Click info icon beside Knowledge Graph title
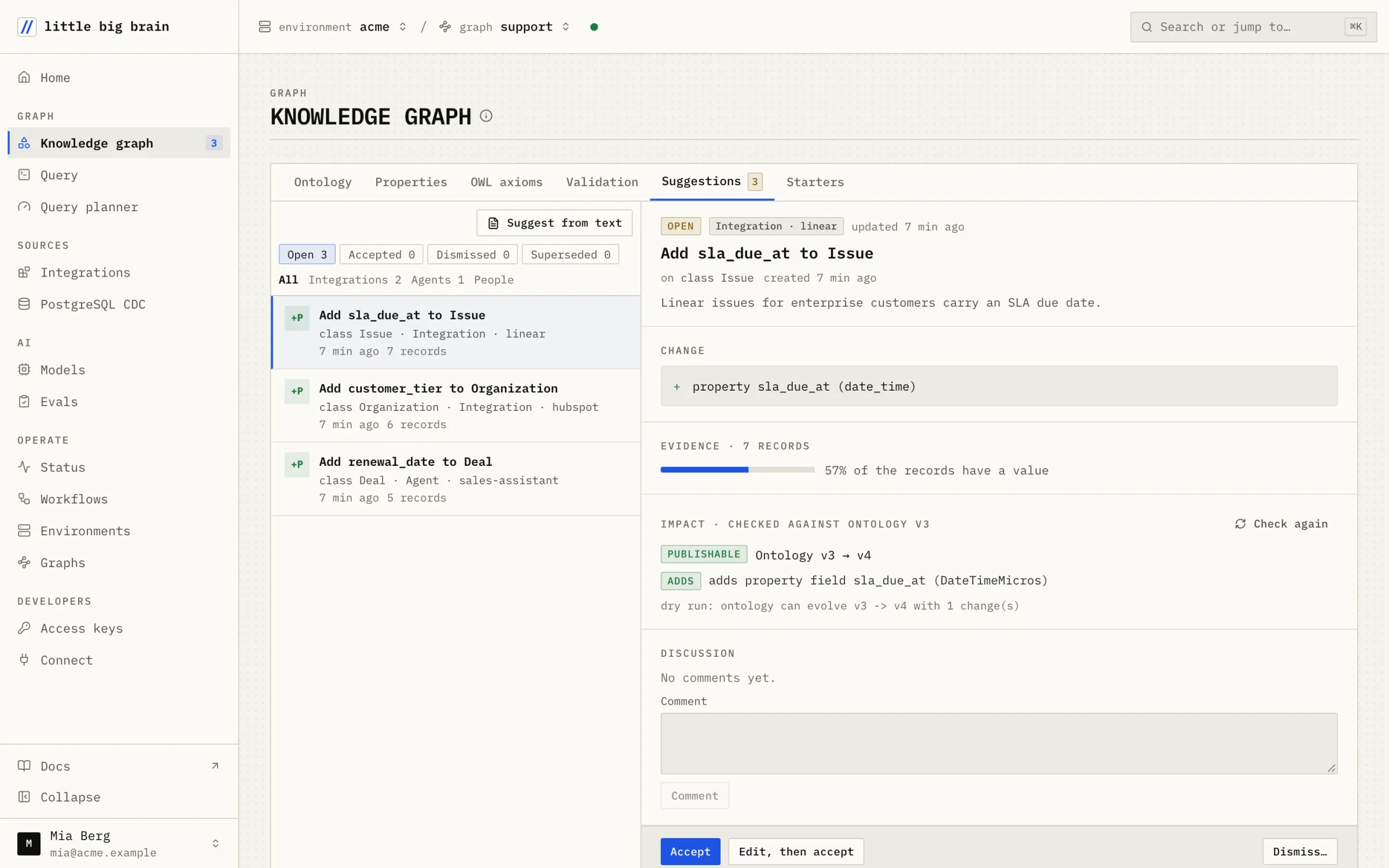Screen dimensions: 1389x868 (x=486, y=116)
